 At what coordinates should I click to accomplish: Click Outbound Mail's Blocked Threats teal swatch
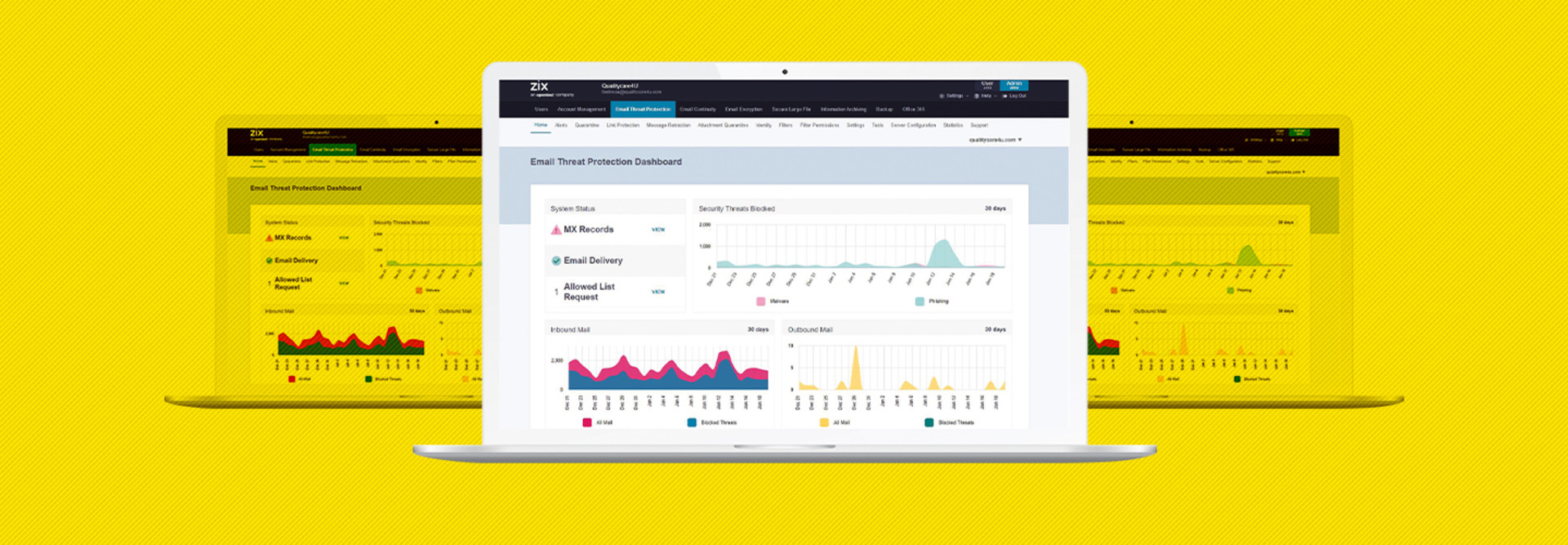(929, 422)
